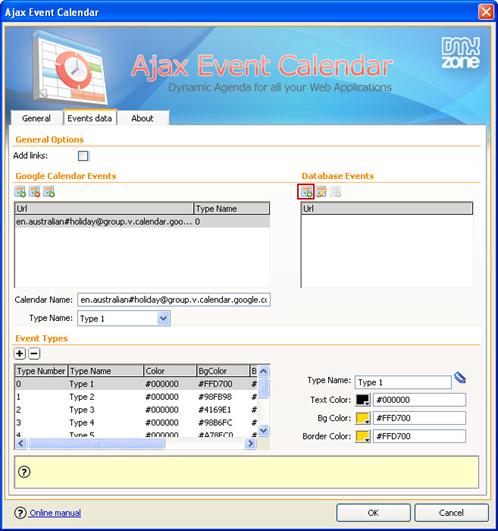Viewport: 498px width, 531px height.
Task: Open the About tab
Action: coord(143,118)
